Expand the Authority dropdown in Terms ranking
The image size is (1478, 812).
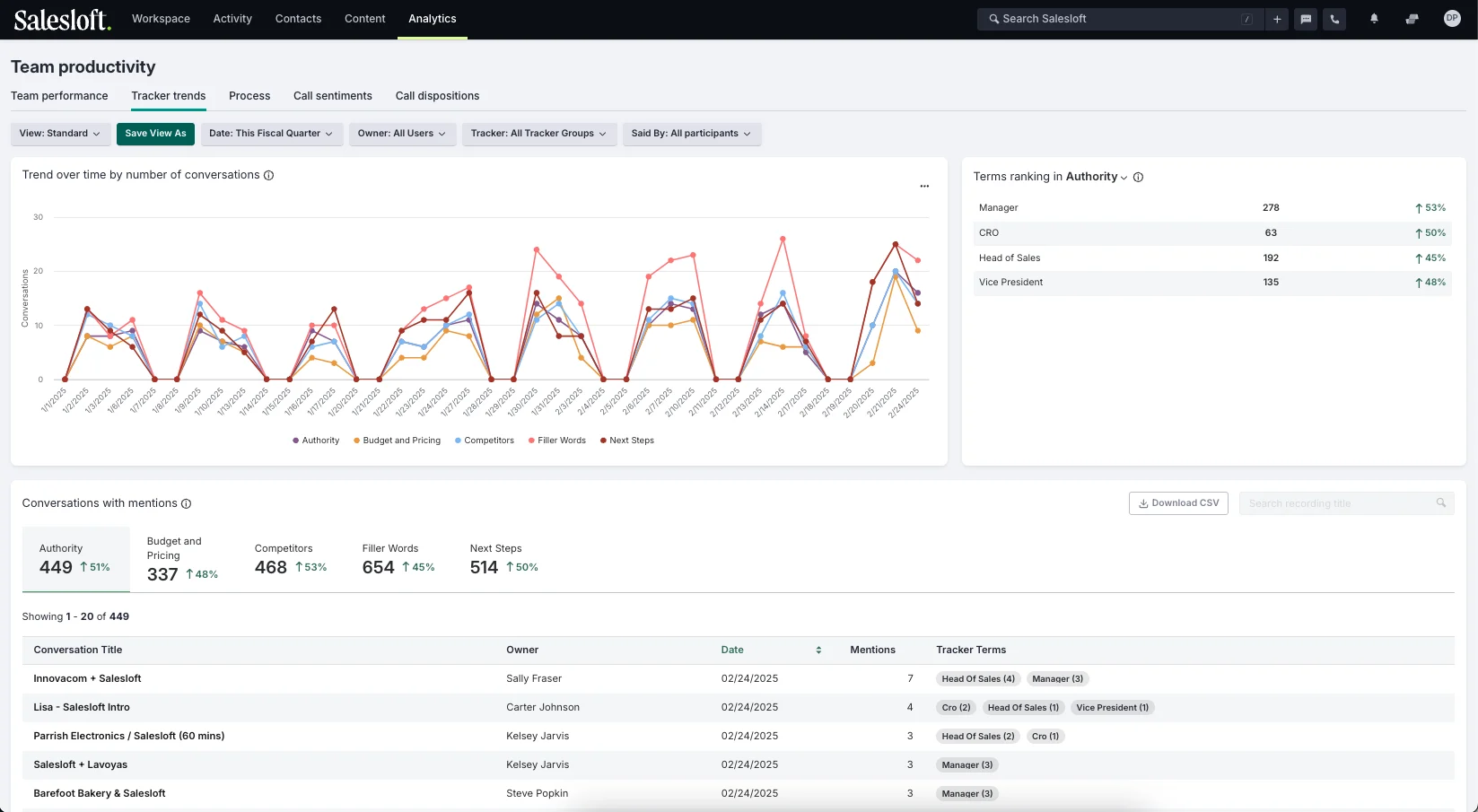(x=1097, y=177)
